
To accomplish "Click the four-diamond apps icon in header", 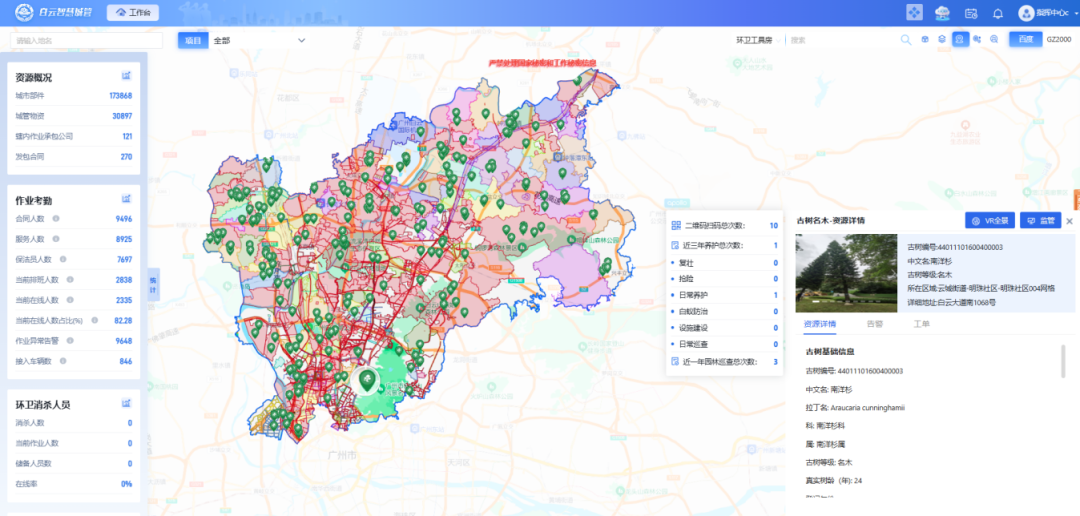I will point(914,13).
